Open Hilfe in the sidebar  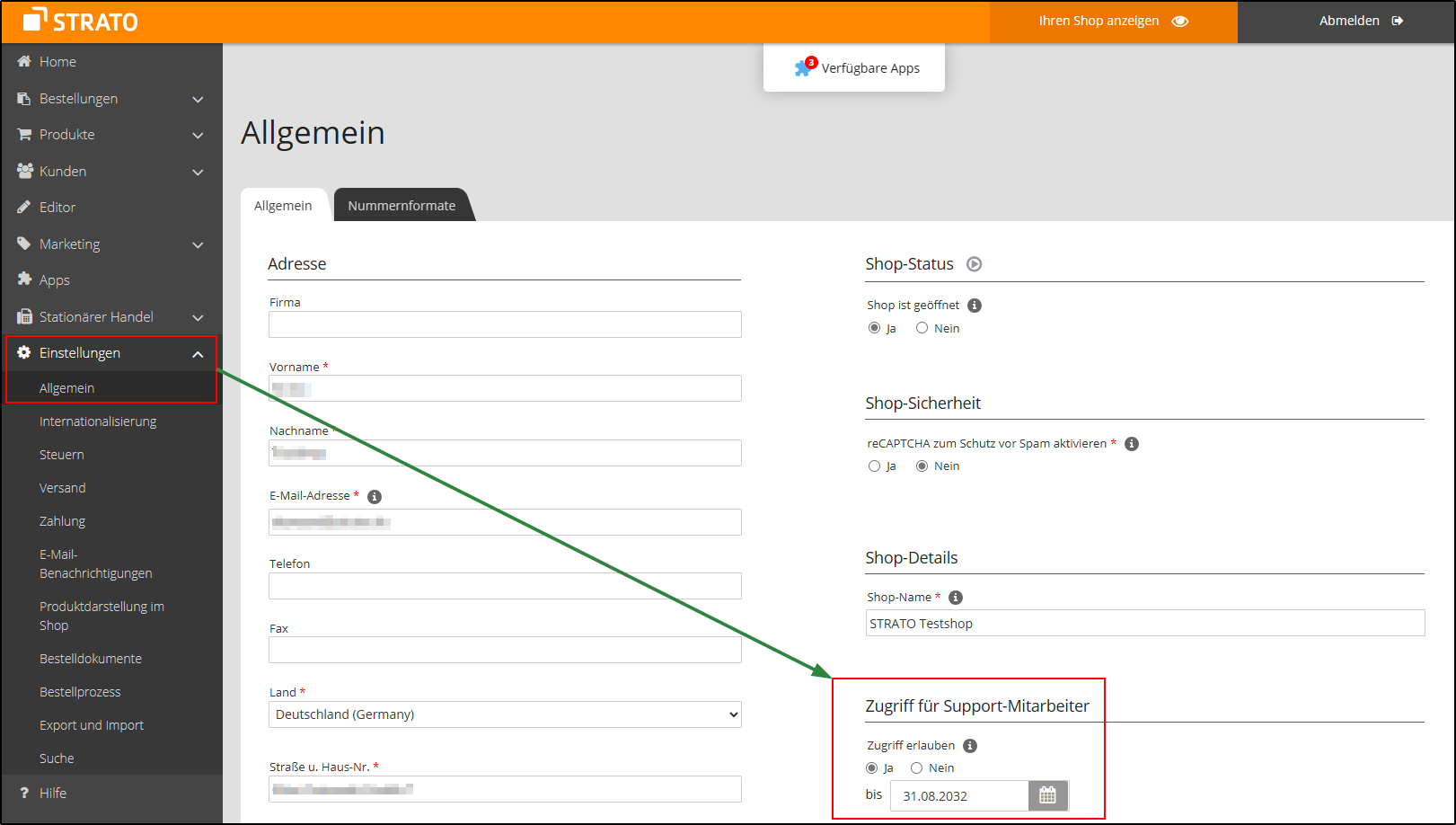53,793
